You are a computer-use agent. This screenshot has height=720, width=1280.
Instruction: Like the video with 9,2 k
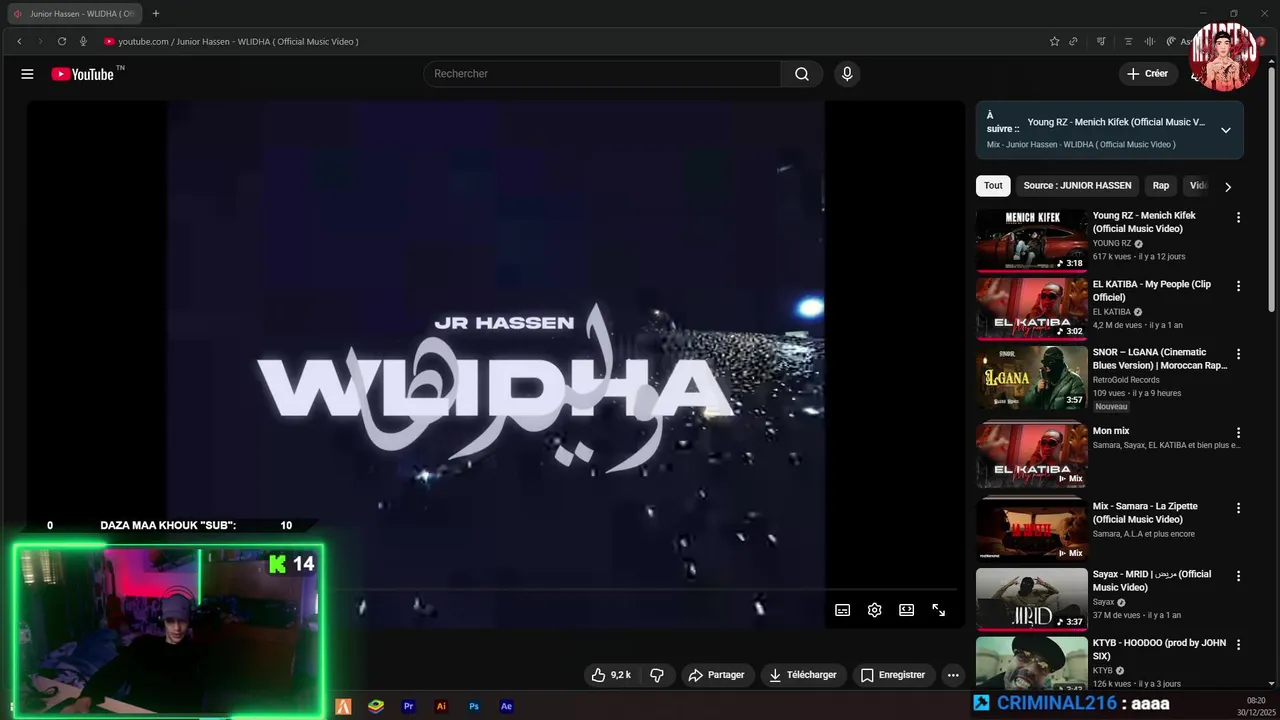[611, 675]
